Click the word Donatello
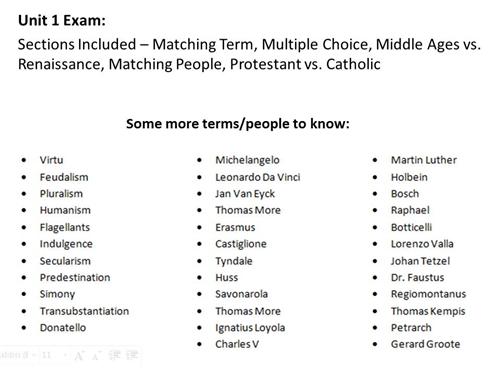This screenshot has width=500, height=375. pos(63,328)
